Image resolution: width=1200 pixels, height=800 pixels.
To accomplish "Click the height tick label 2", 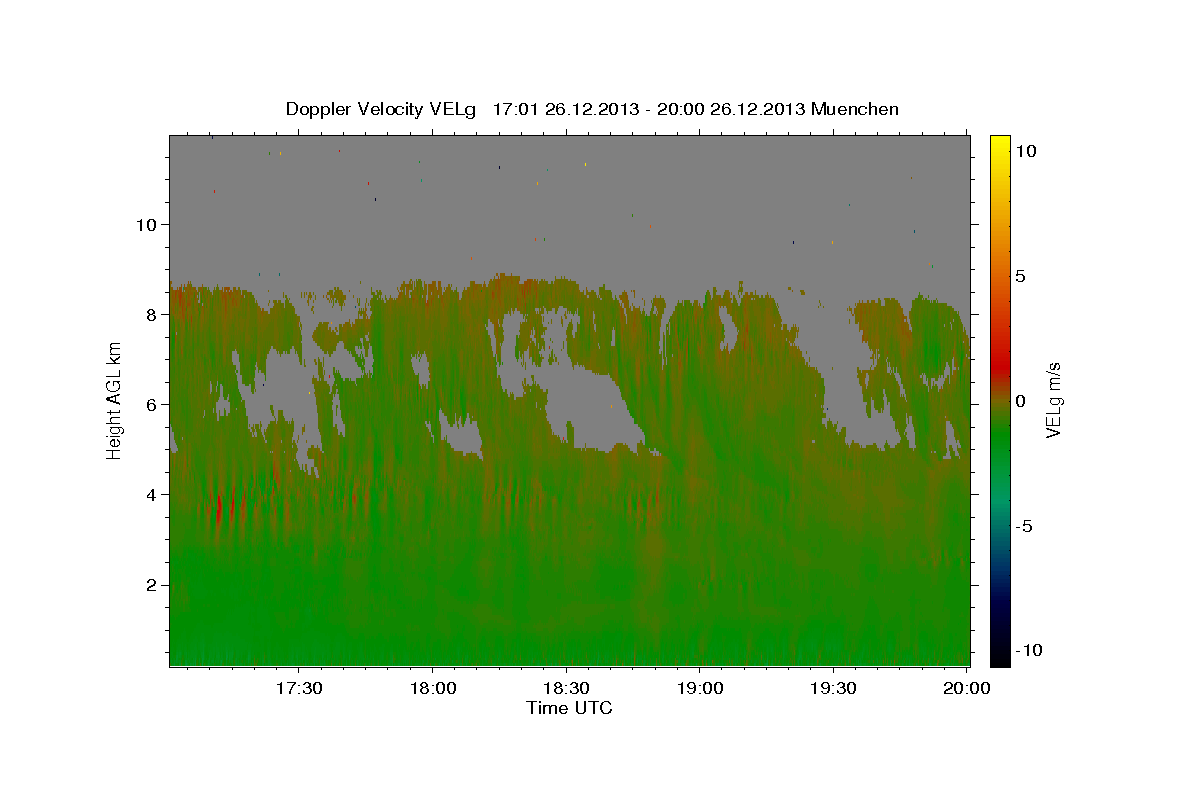I will pos(153,585).
